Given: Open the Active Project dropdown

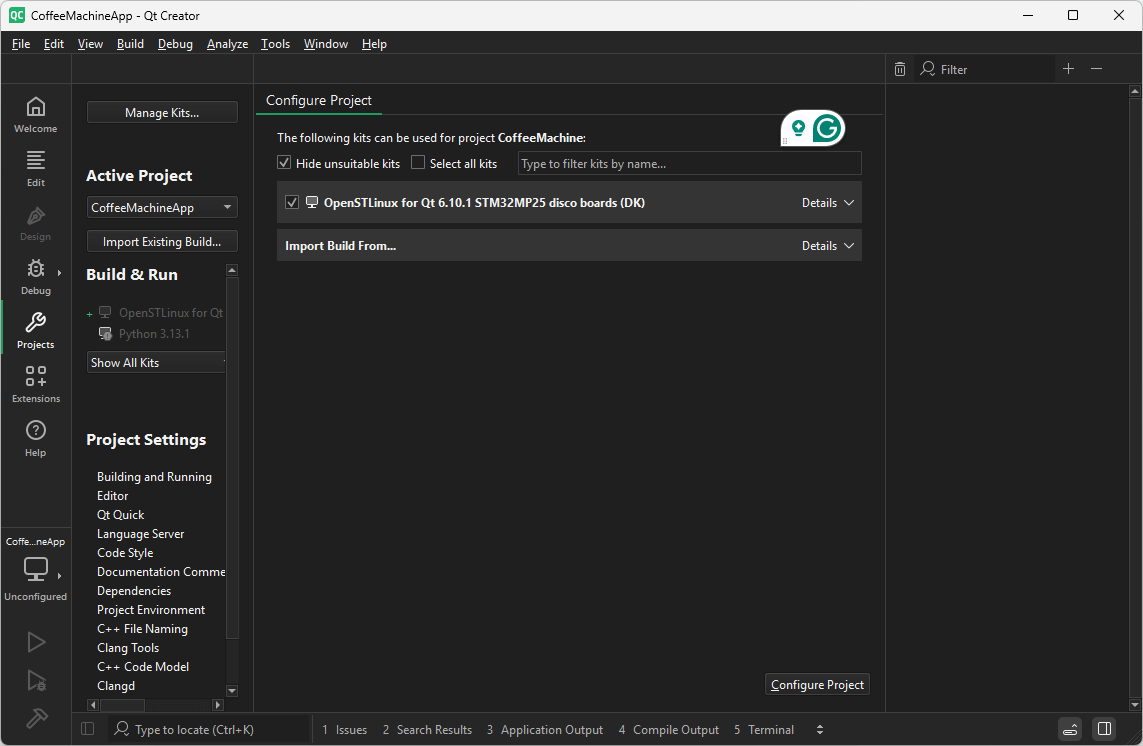Looking at the screenshot, I should click(161, 207).
